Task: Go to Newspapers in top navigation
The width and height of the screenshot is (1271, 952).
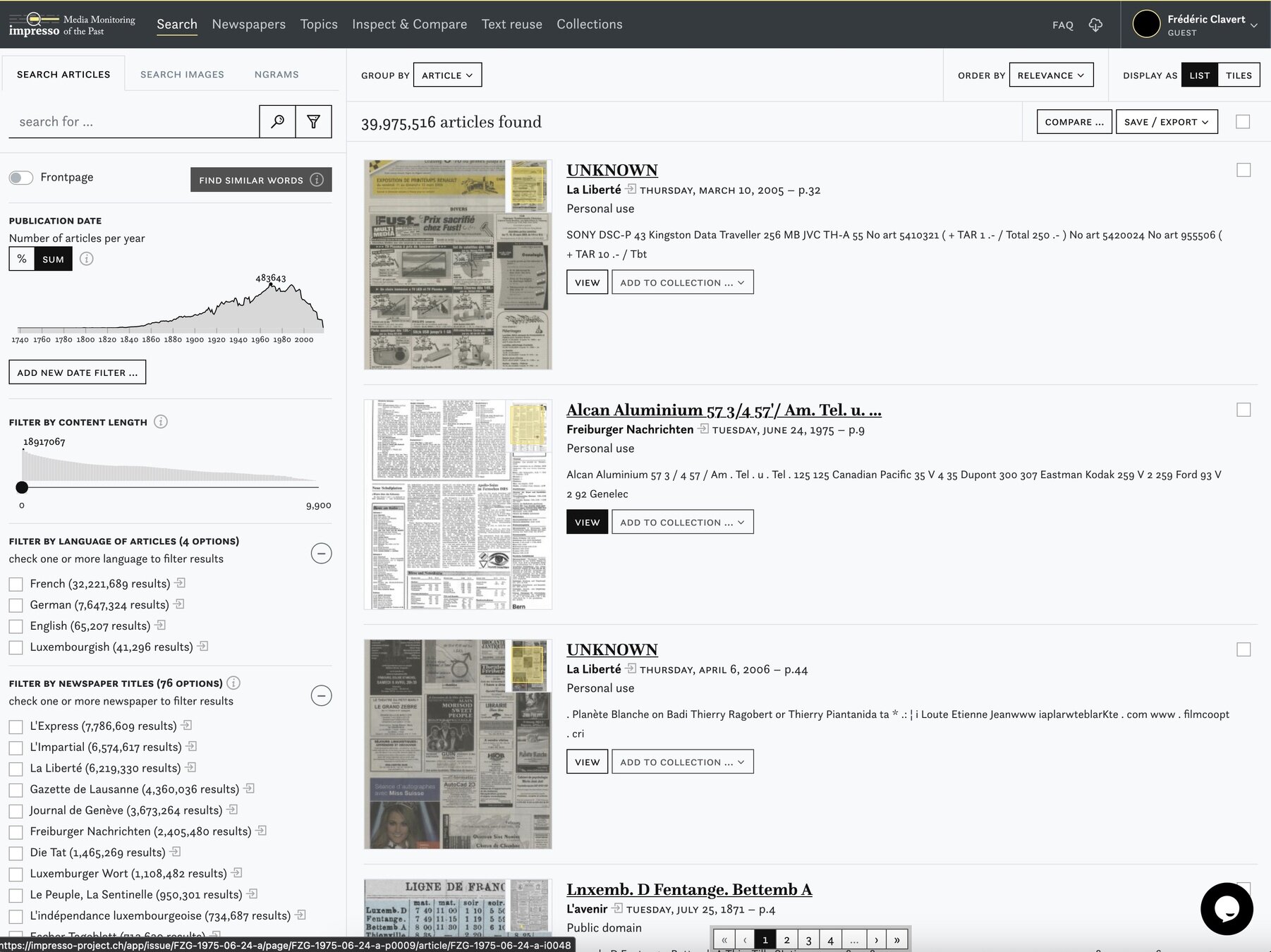Action: (248, 24)
